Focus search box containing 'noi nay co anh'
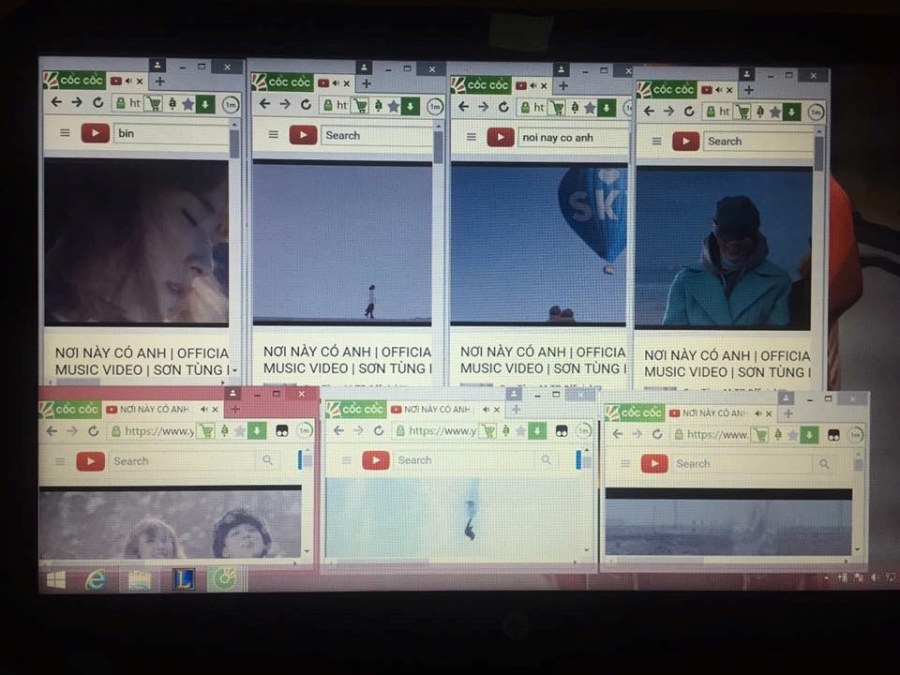This screenshot has width=900, height=675. pyautogui.click(x=573, y=138)
